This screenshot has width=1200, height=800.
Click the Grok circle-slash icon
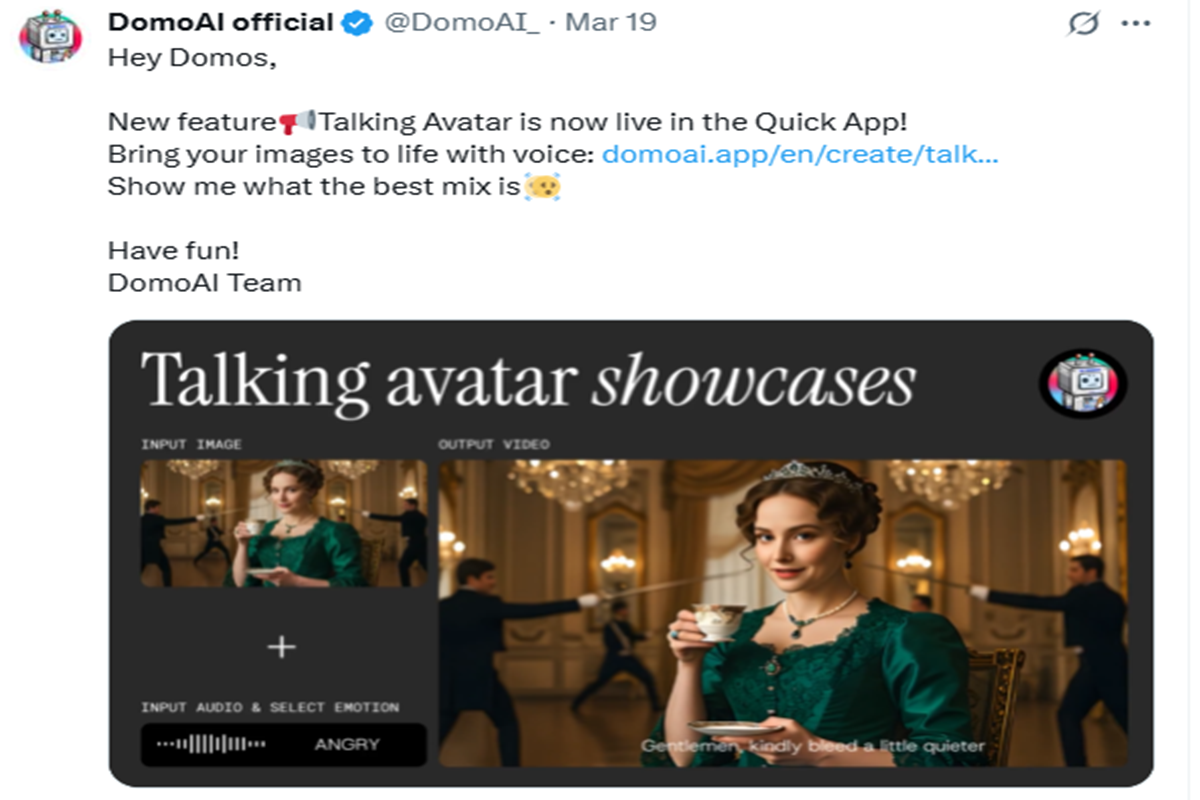point(1082,23)
